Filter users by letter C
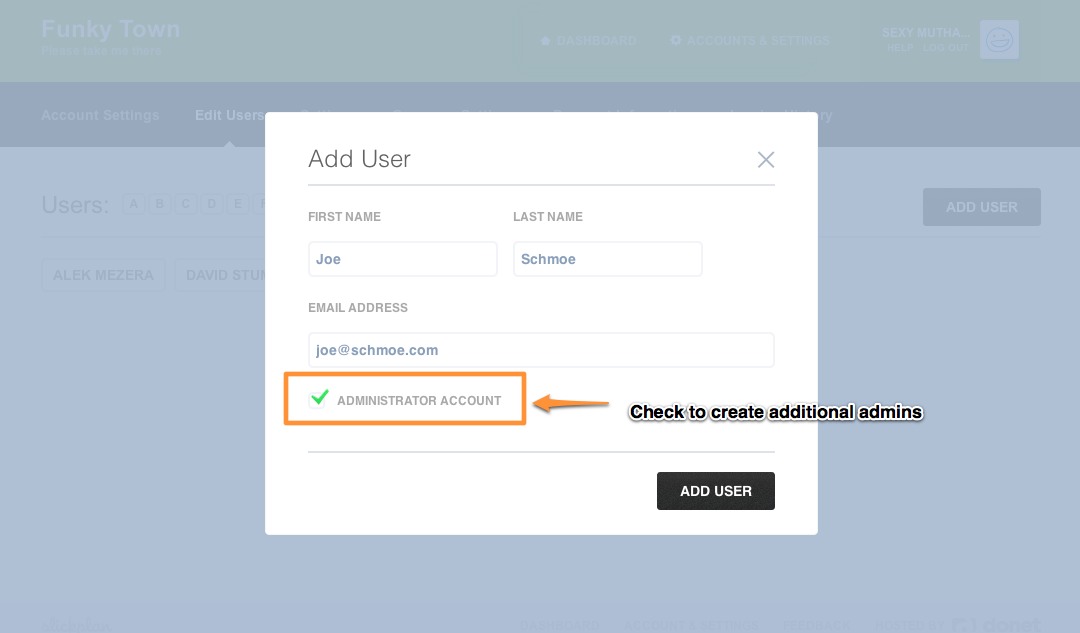 tap(186, 204)
